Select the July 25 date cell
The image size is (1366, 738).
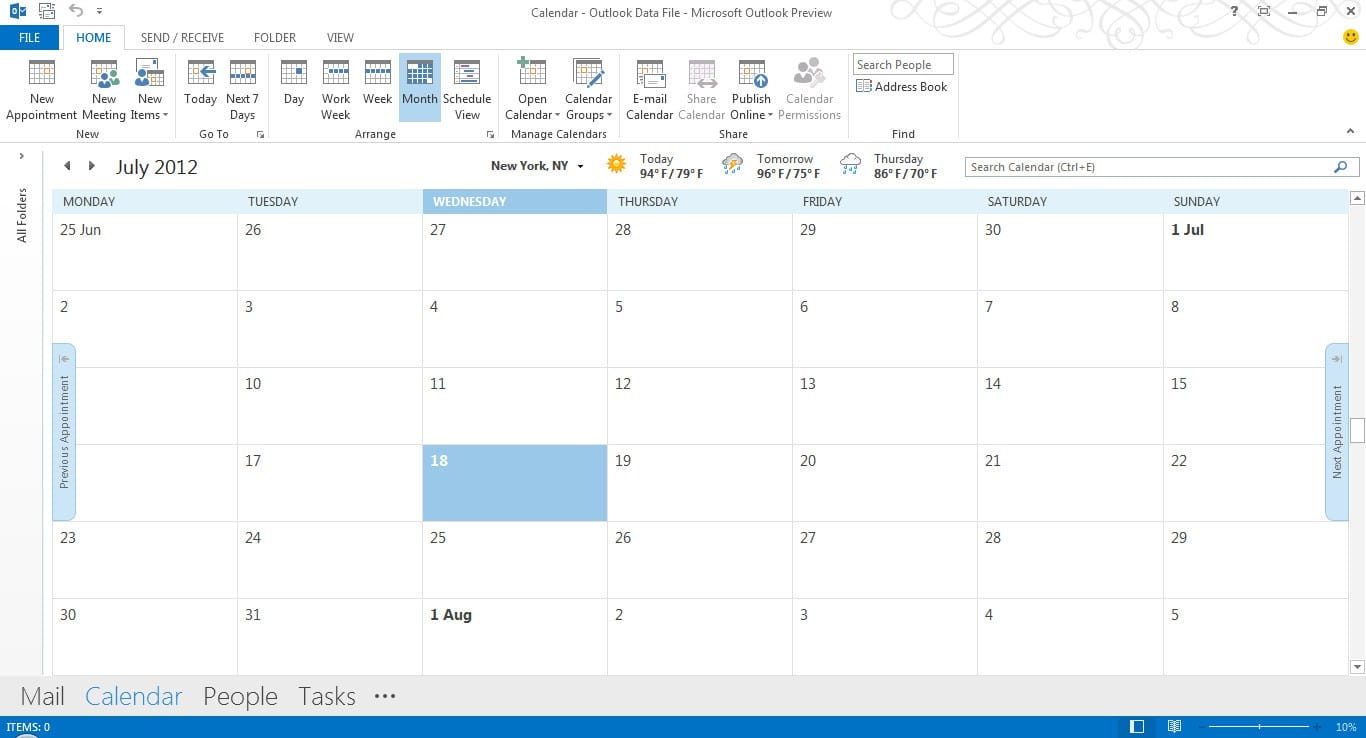(514, 560)
